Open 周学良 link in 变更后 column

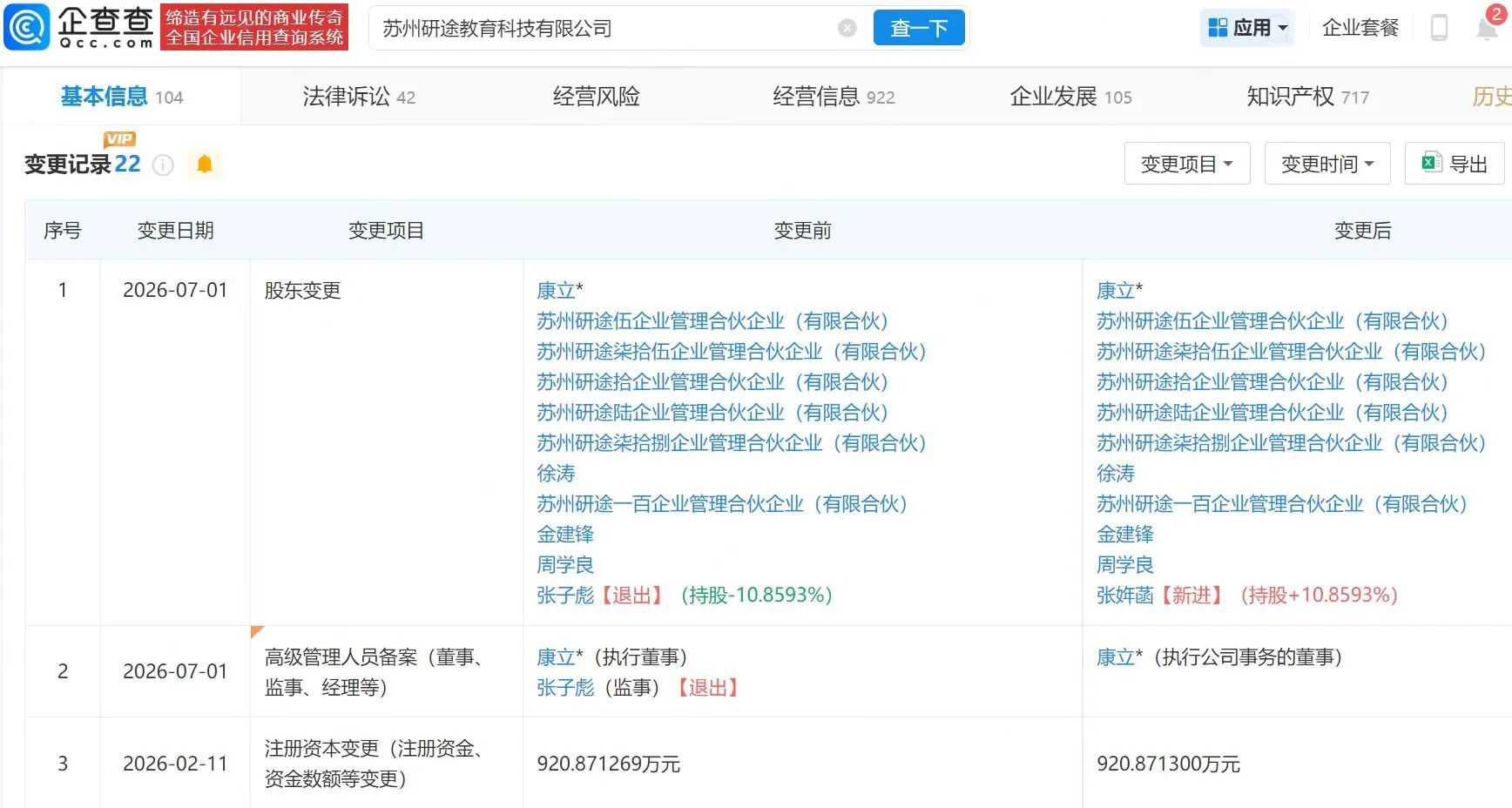[1125, 565]
